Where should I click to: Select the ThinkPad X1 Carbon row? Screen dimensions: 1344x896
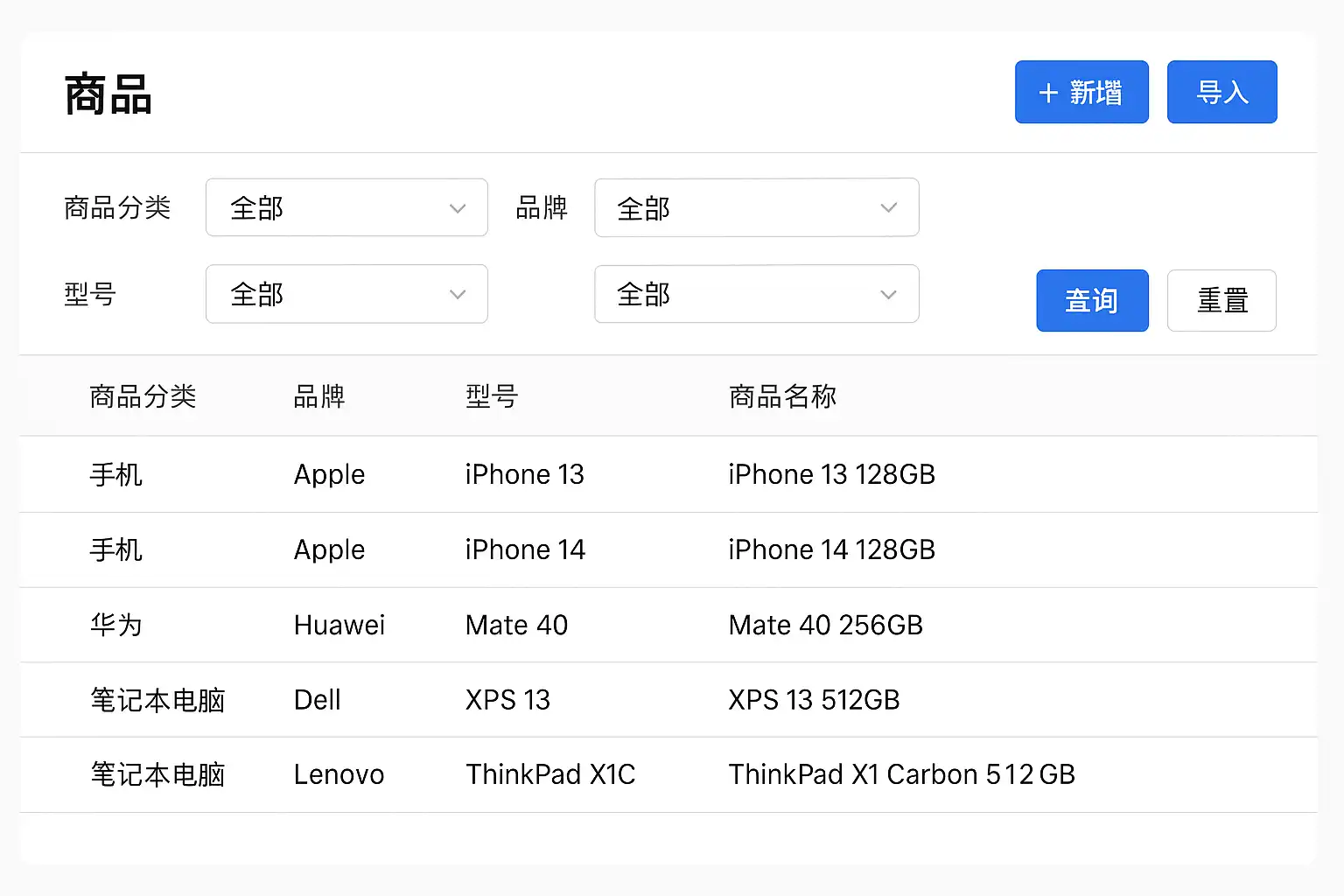(901, 774)
